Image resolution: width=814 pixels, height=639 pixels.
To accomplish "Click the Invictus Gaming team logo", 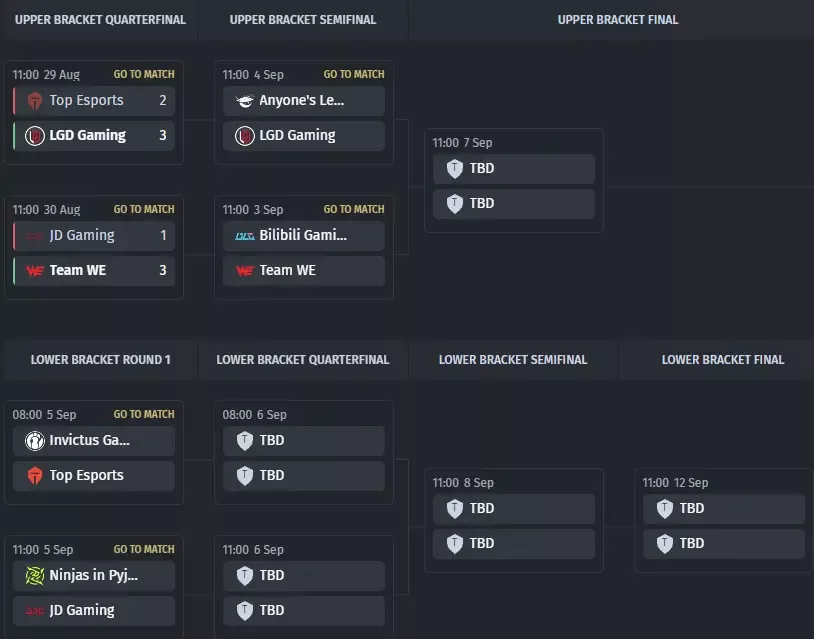I will click(x=35, y=441).
